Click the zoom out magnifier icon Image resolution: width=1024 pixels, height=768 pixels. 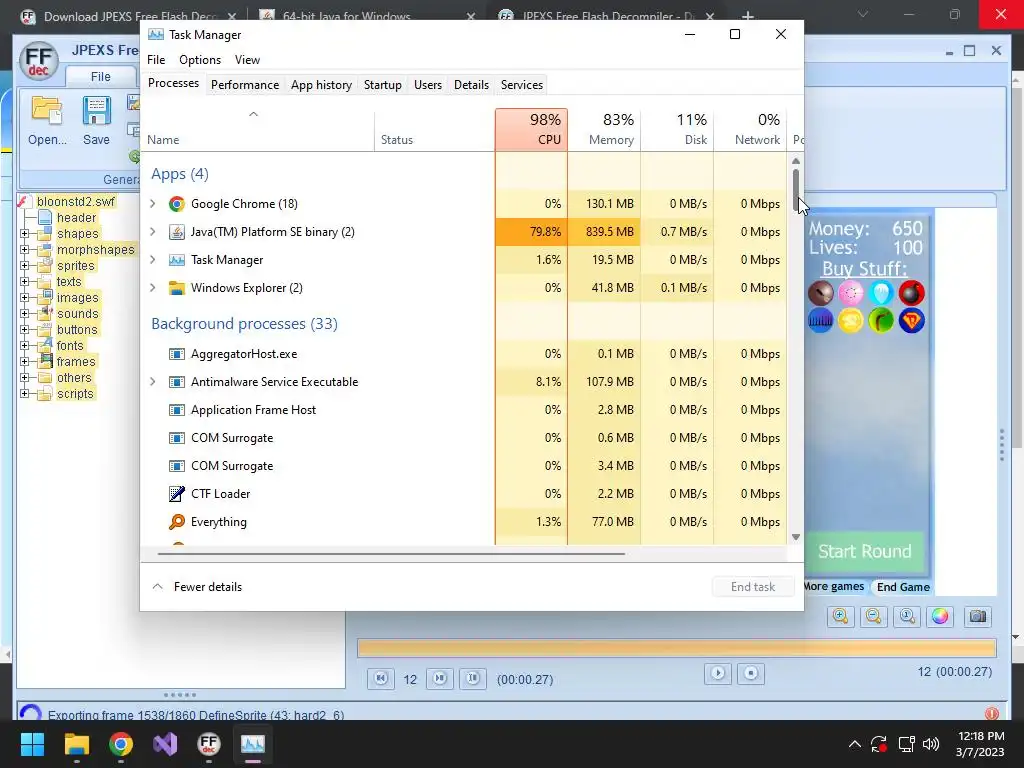coord(874,616)
